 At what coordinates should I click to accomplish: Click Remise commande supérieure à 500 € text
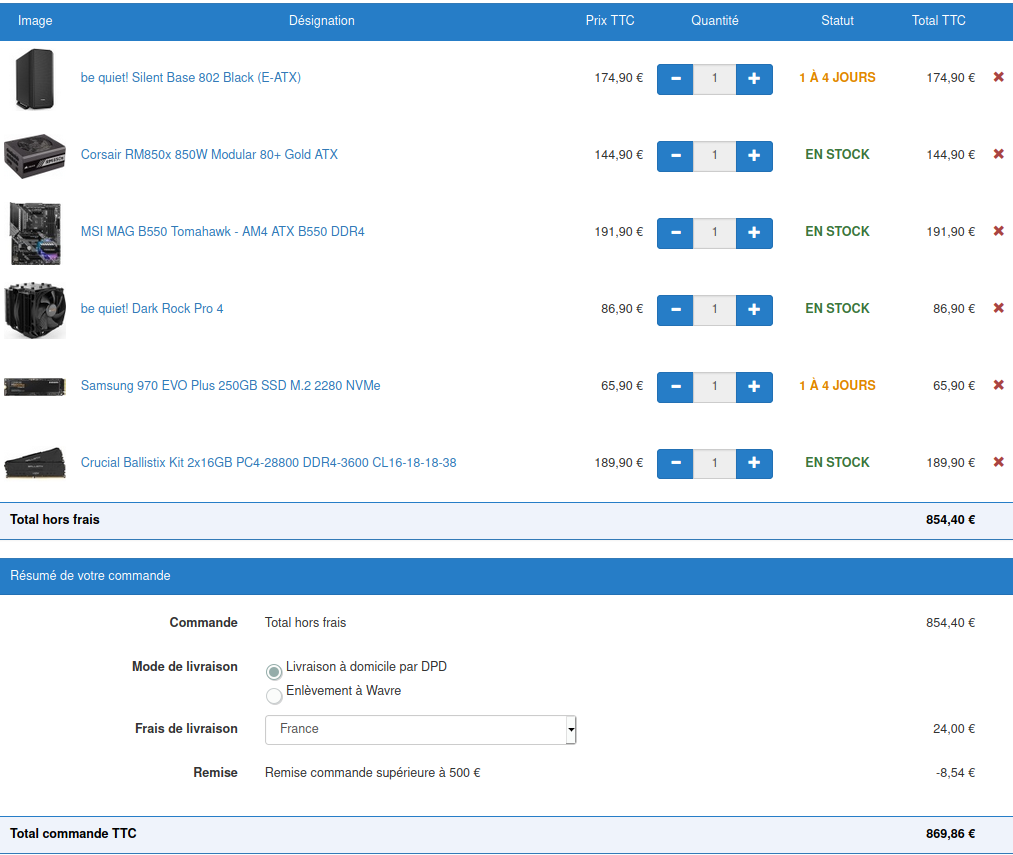tap(373, 773)
